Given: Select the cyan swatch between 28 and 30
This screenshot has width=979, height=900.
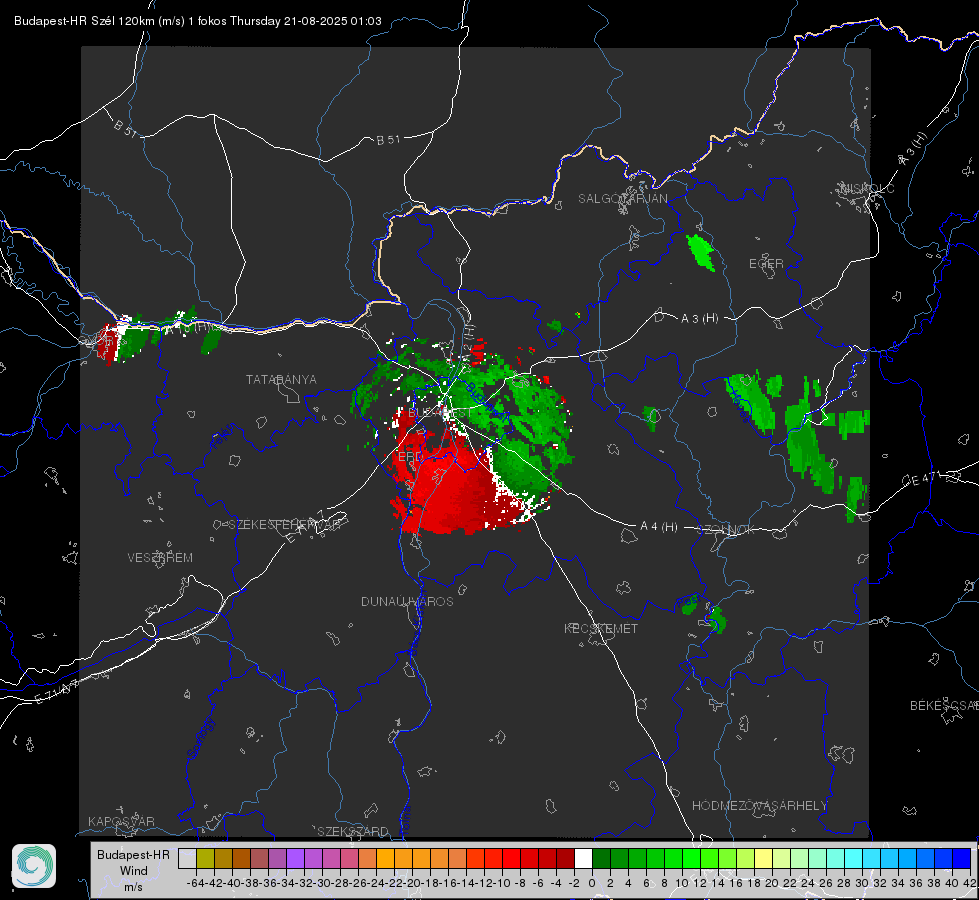Looking at the screenshot, I should [854, 858].
